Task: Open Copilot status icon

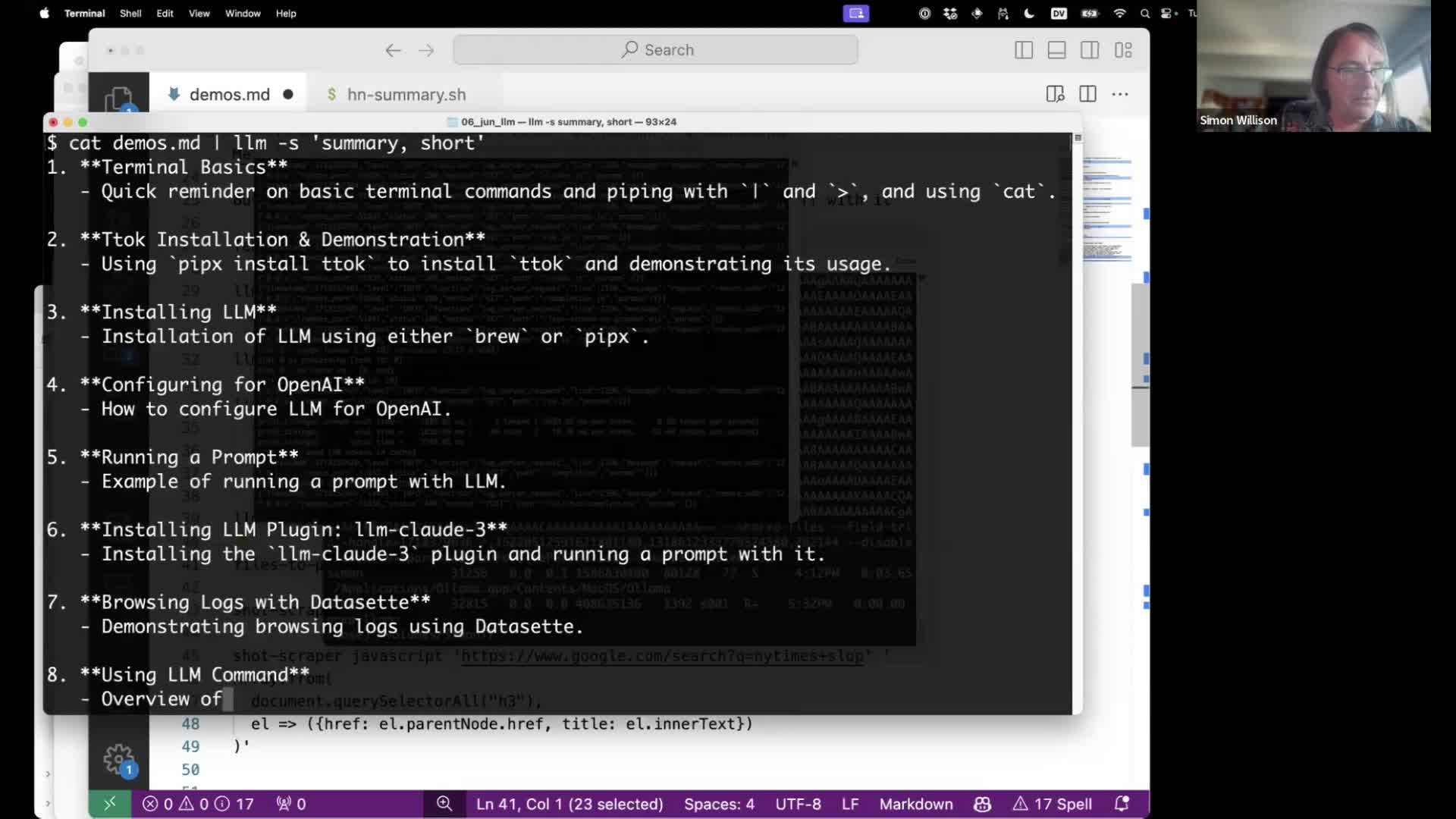Action: pyautogui.click(x=982, y=804)
